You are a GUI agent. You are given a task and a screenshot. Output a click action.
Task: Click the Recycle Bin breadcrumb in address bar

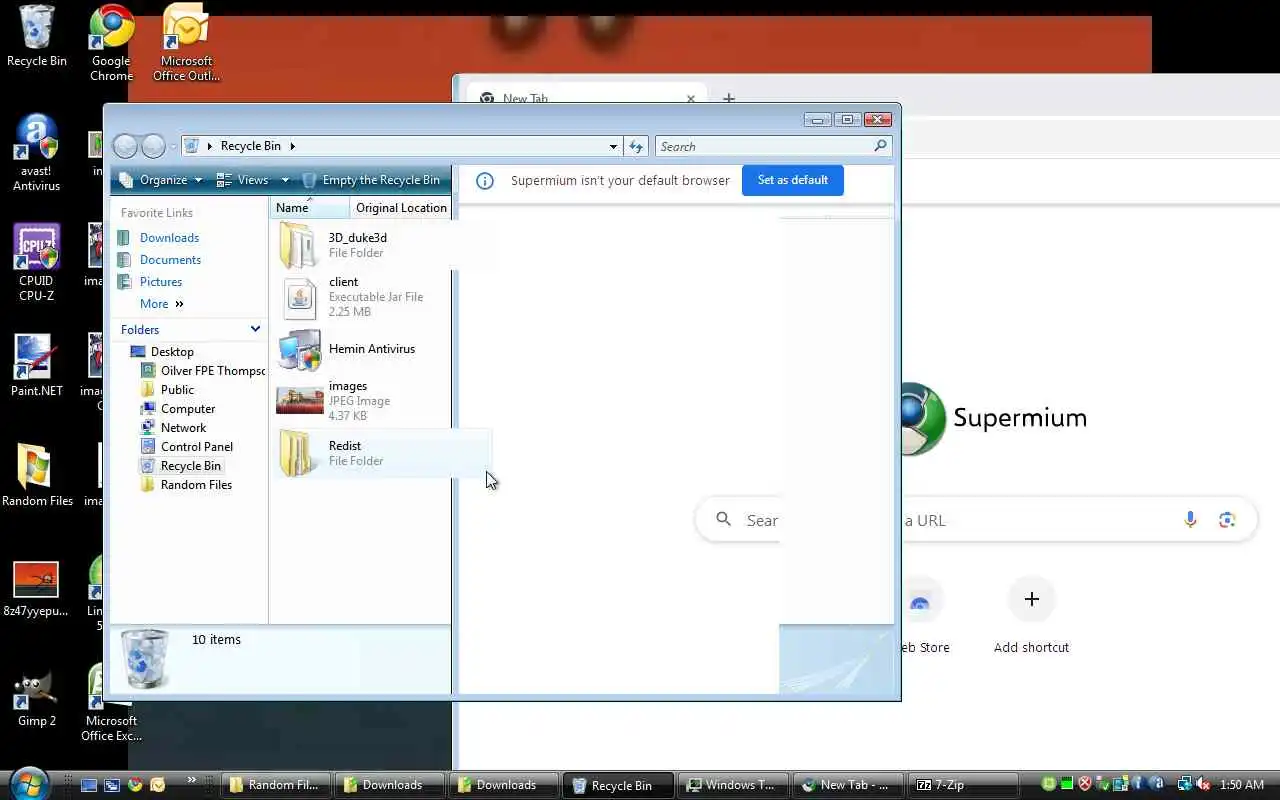pyautogui.click(x=250, y=146)
